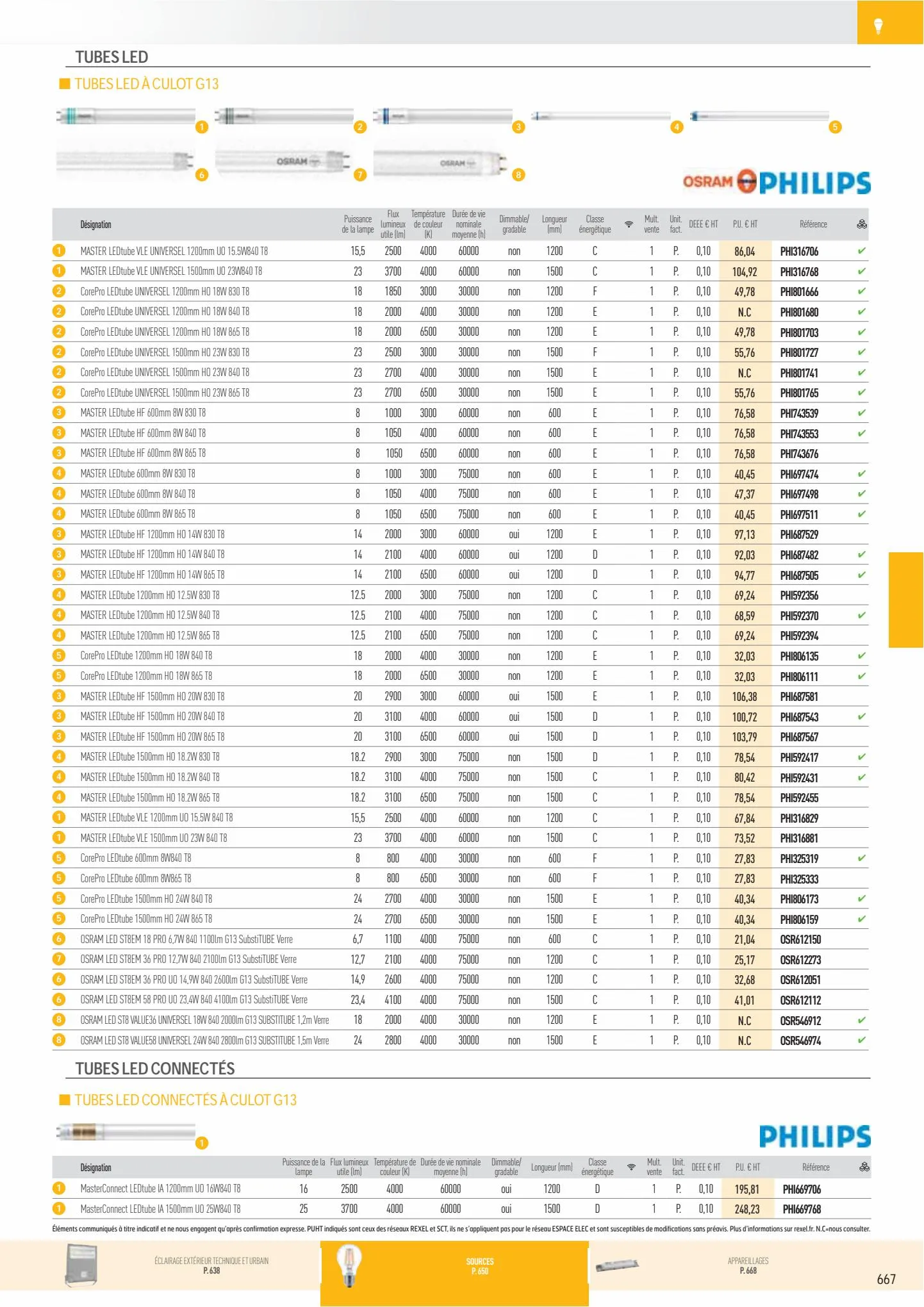Click designation CorePro LEDtube UNIVERSEL 1500mm HO 23W 865 T8
This screenshot has height=1307, width=924.
tap(165, 393)
